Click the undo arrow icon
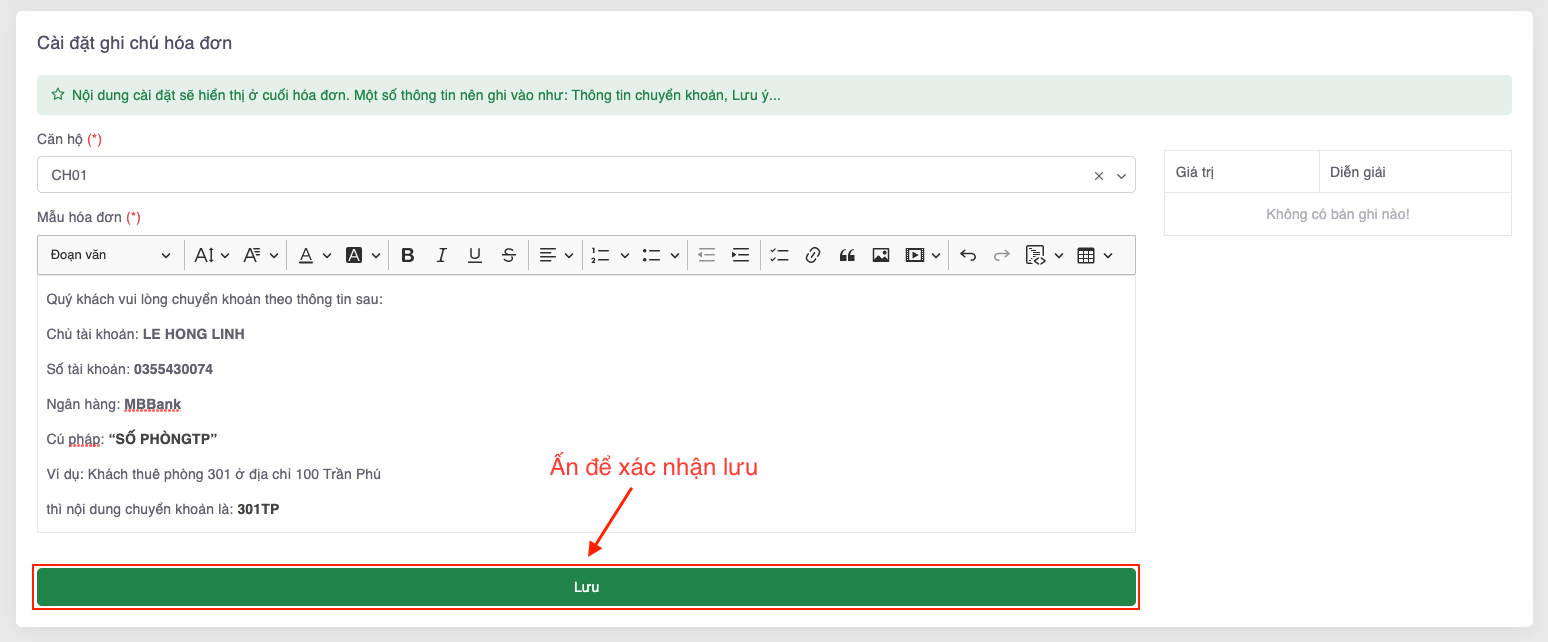The width and height of the screenshot is (1548, 642). 967,255
